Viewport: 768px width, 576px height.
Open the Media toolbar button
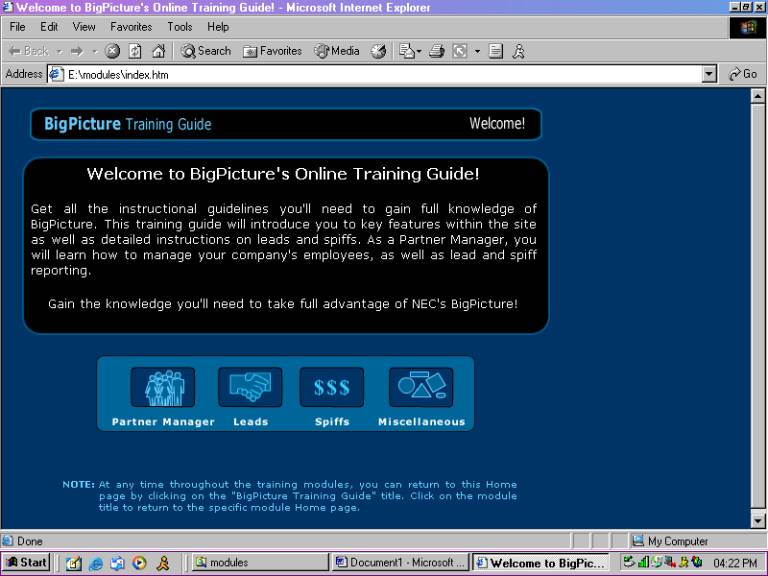tap(336, 51)
